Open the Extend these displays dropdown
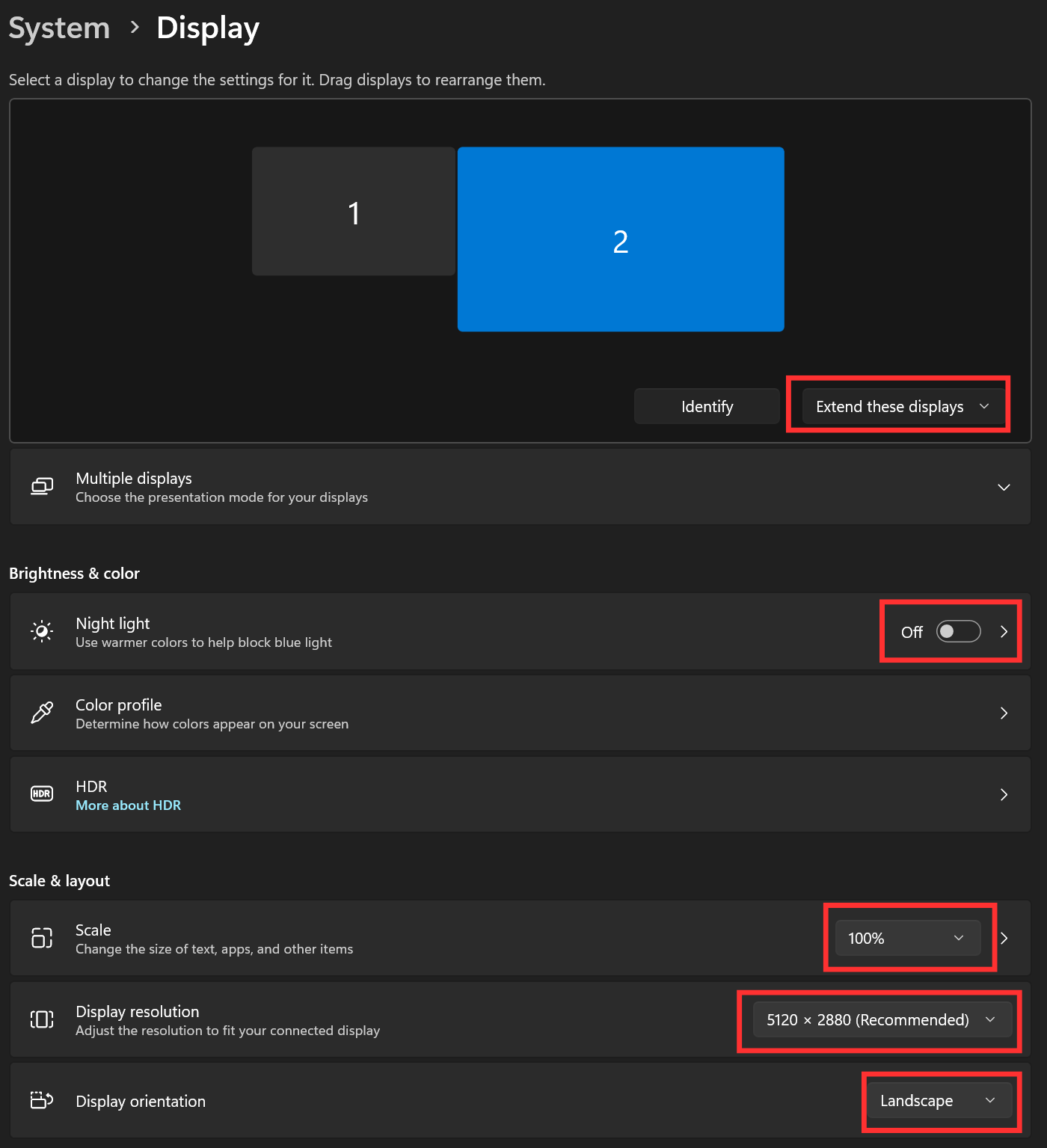 (x=903, y=406)
